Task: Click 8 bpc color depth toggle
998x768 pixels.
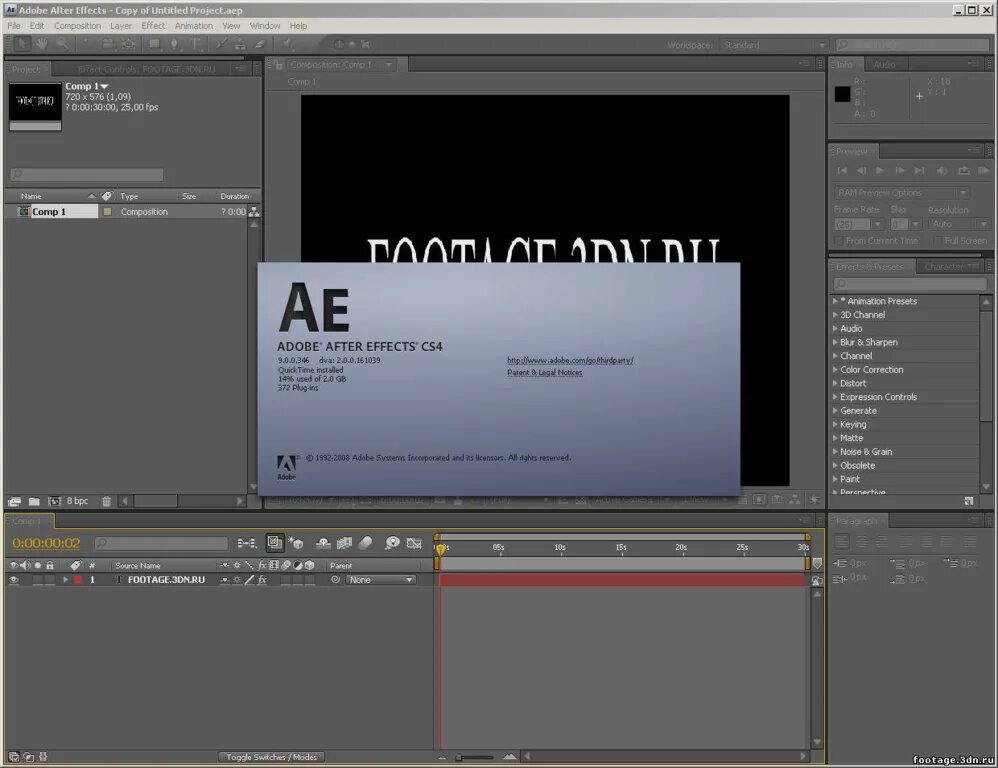Action: tap(77, 501)
